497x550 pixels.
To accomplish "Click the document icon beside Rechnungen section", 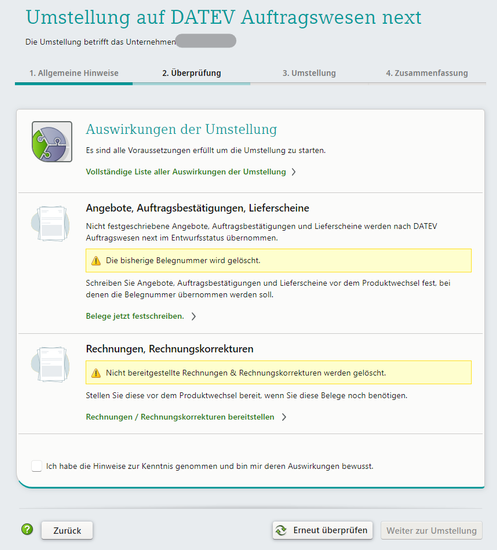I will (50, 364).
